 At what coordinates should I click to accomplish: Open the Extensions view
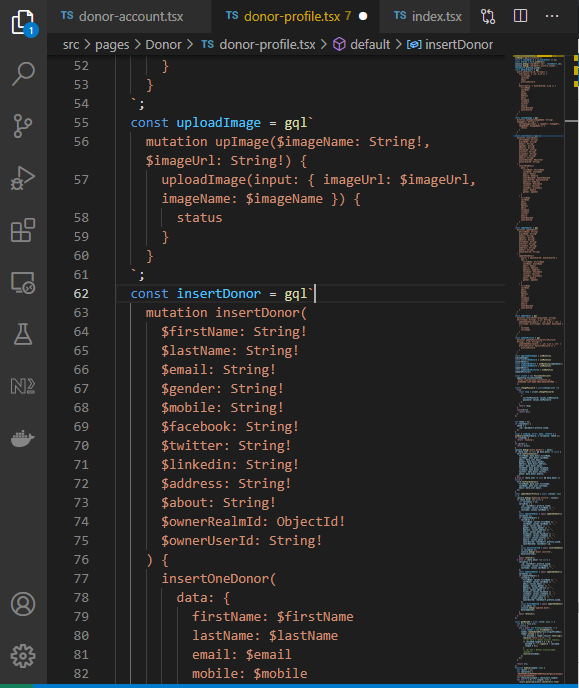(23, 230)
